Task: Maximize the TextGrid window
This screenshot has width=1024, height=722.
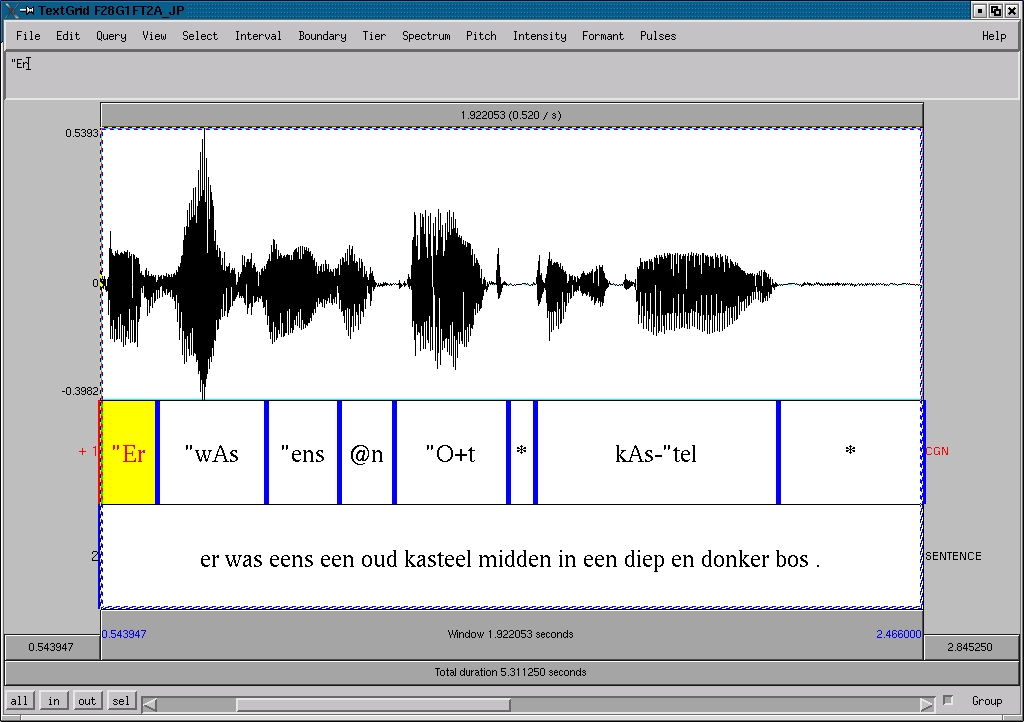Action: [x=996, y=10]
